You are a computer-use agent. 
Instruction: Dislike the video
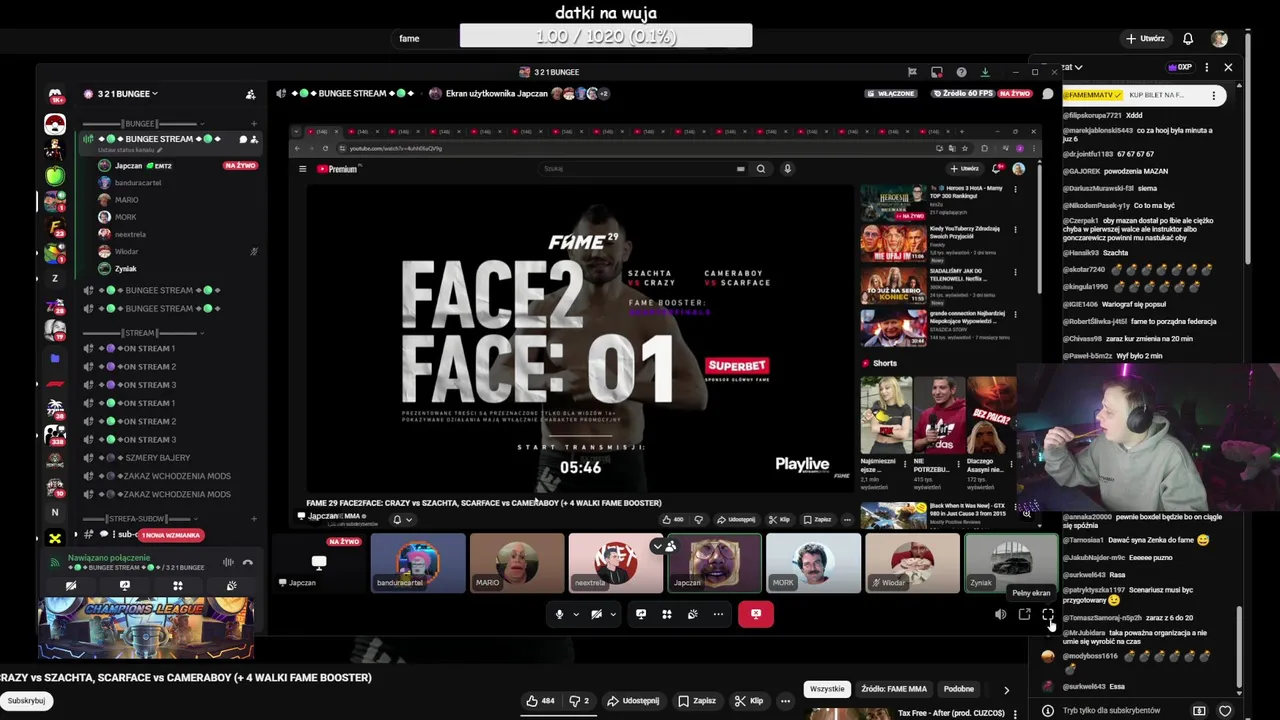[x=579, y=701]
